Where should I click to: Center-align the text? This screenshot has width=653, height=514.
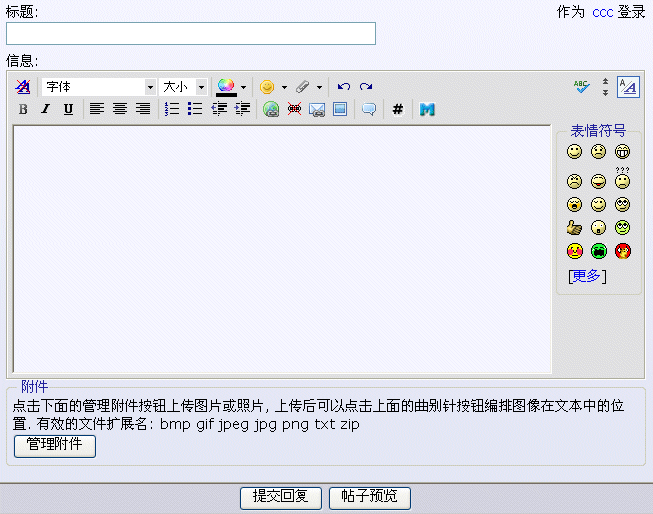[120, 109]
